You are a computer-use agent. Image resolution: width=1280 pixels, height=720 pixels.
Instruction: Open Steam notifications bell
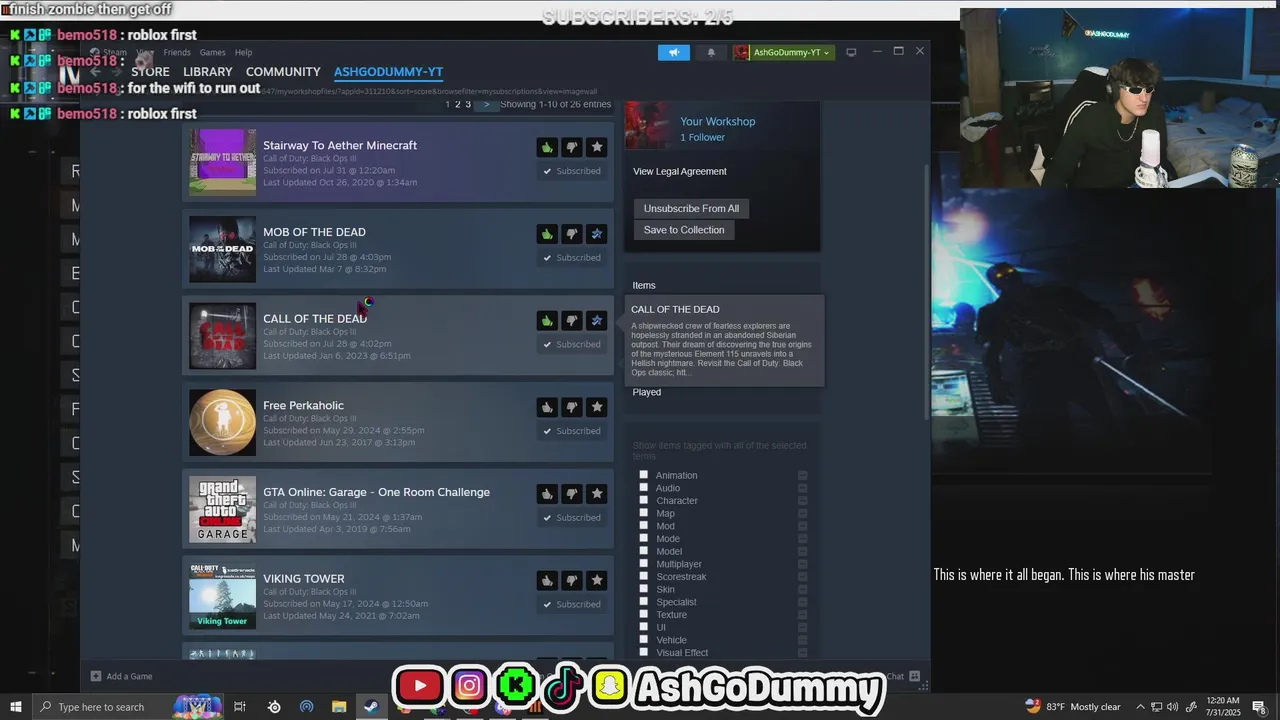coord(711,52)
